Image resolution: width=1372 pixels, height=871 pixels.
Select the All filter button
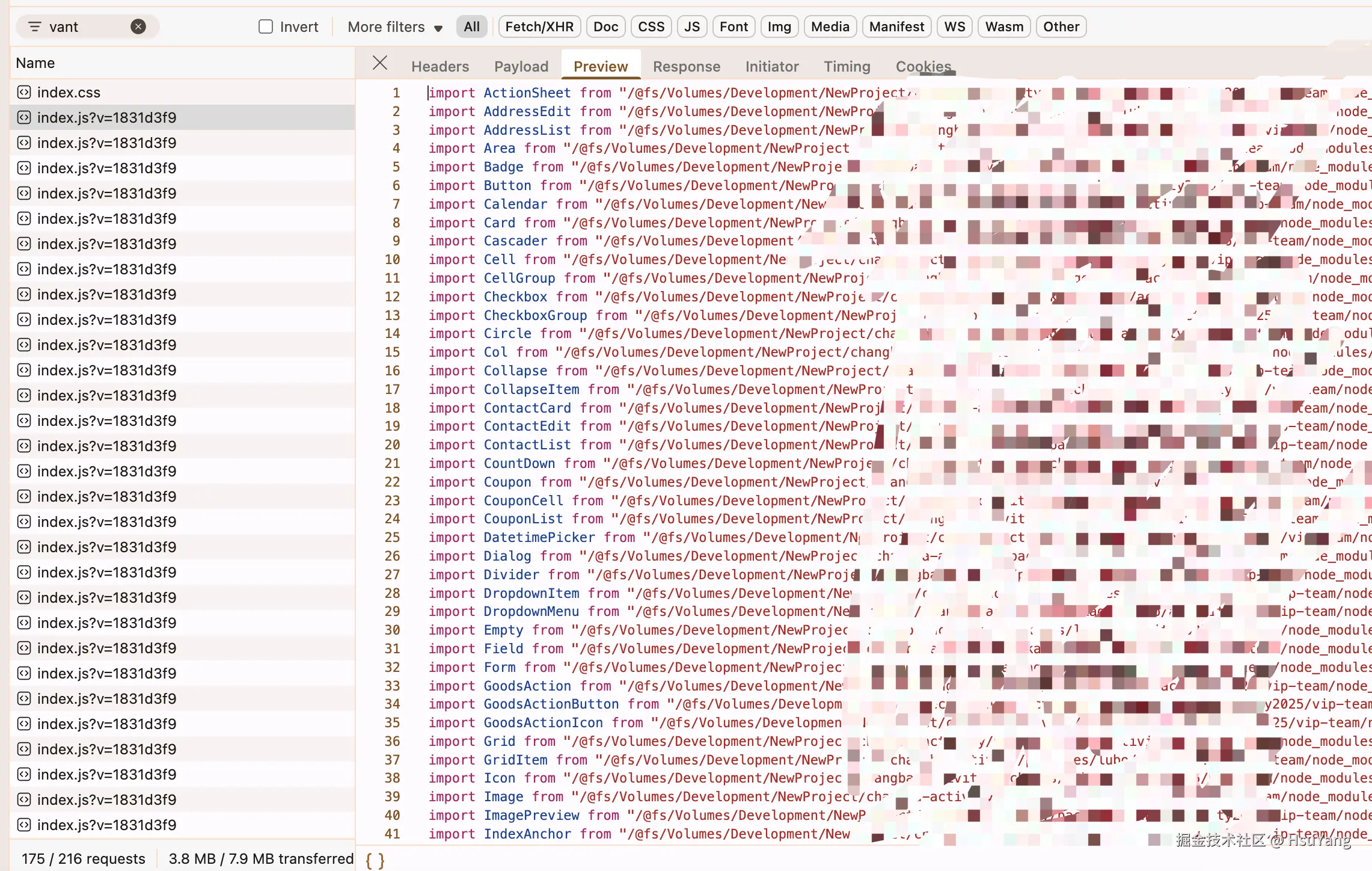point(471,26)
